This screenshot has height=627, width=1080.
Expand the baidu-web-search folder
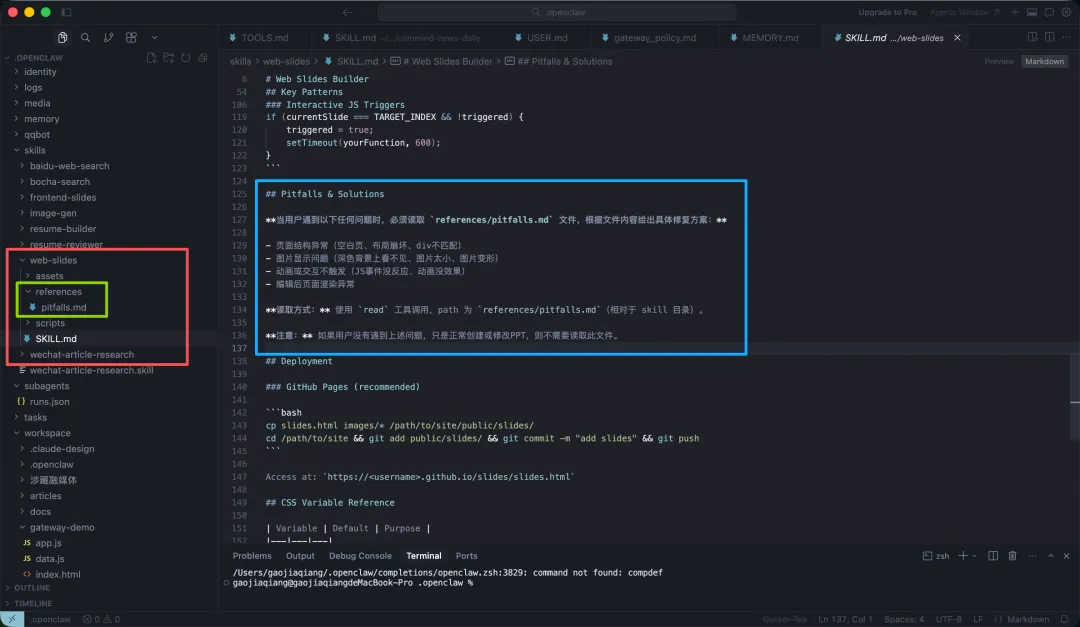pos(69,166)
